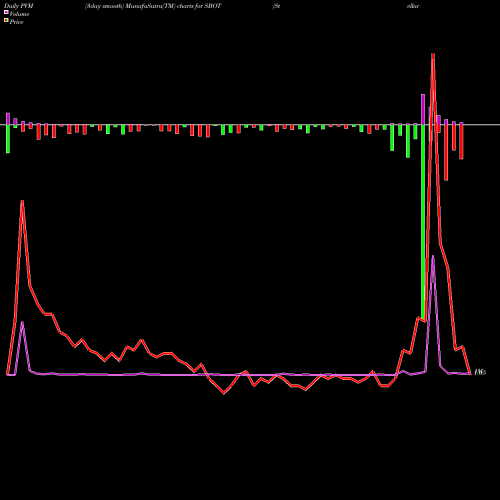Click the tallest red price peak on the right
The width and height of the screenshot is (500, 500).
click(x=433, y=55)
